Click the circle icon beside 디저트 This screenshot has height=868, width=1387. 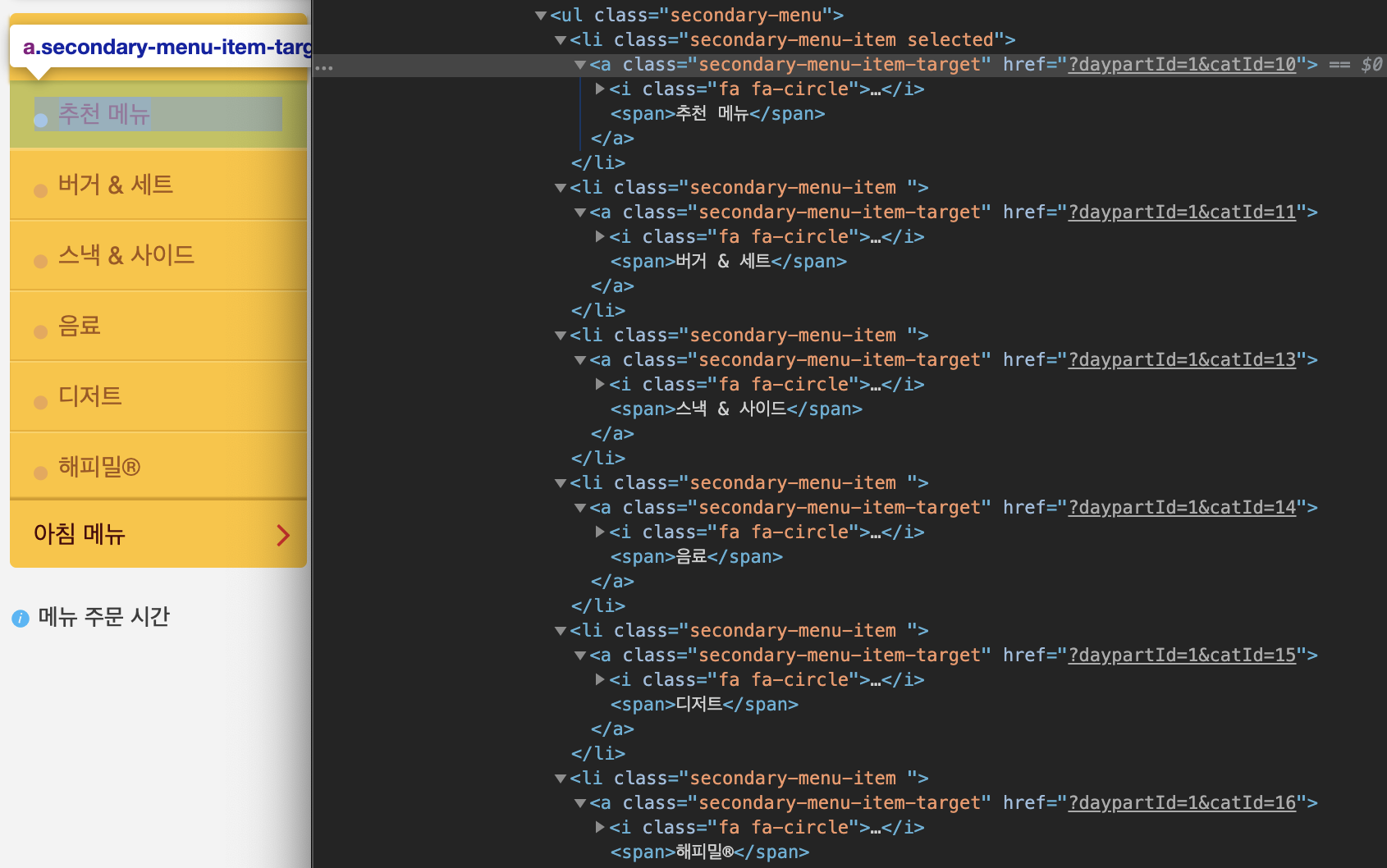tap(41, 403)
